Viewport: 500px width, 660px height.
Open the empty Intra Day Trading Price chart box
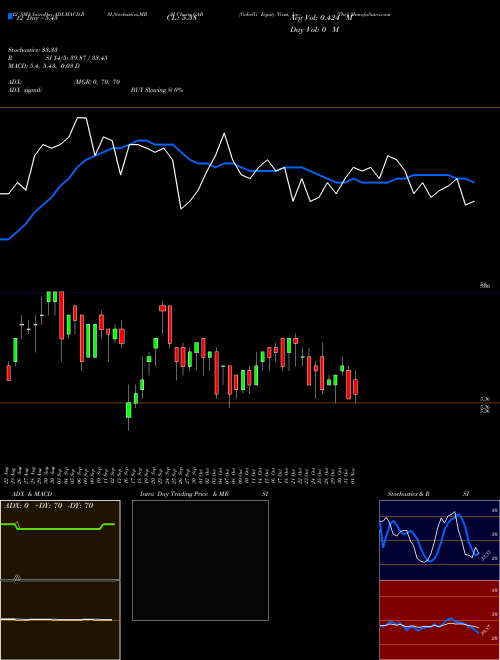pos(200,560)
